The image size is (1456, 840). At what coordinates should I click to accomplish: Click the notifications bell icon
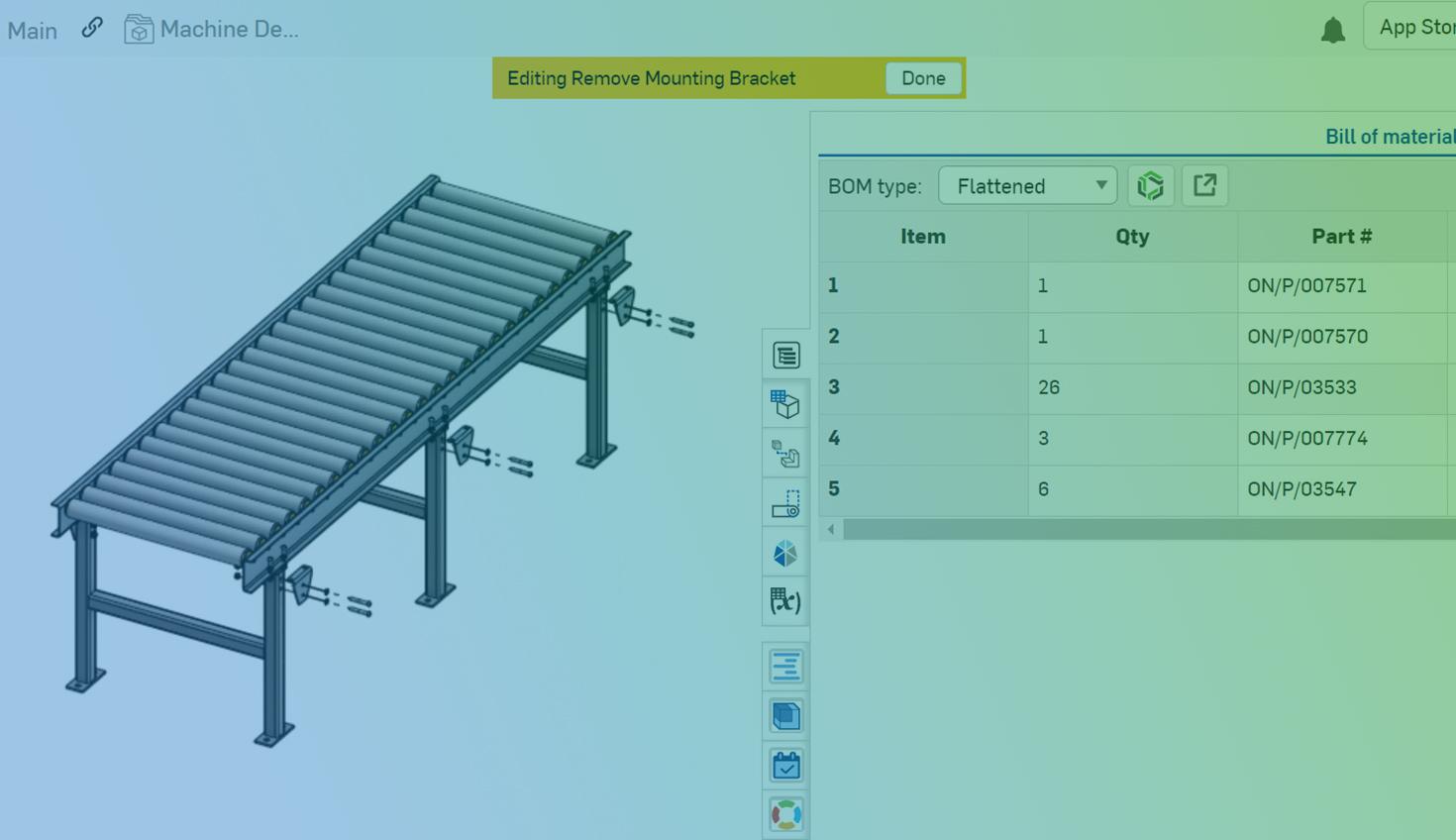point(1332,30)
